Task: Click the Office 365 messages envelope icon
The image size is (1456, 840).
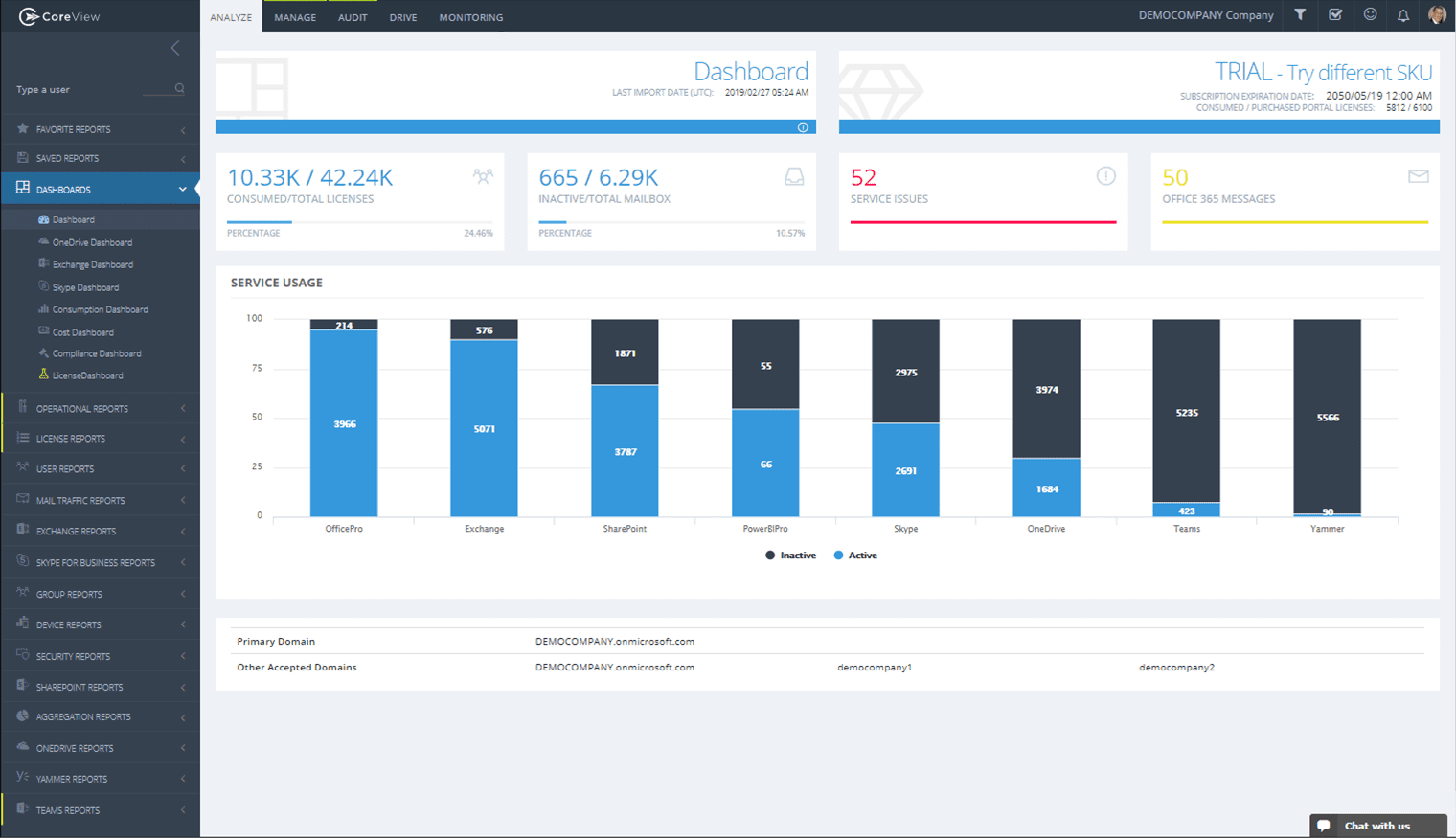Action: click(1419, 176)
